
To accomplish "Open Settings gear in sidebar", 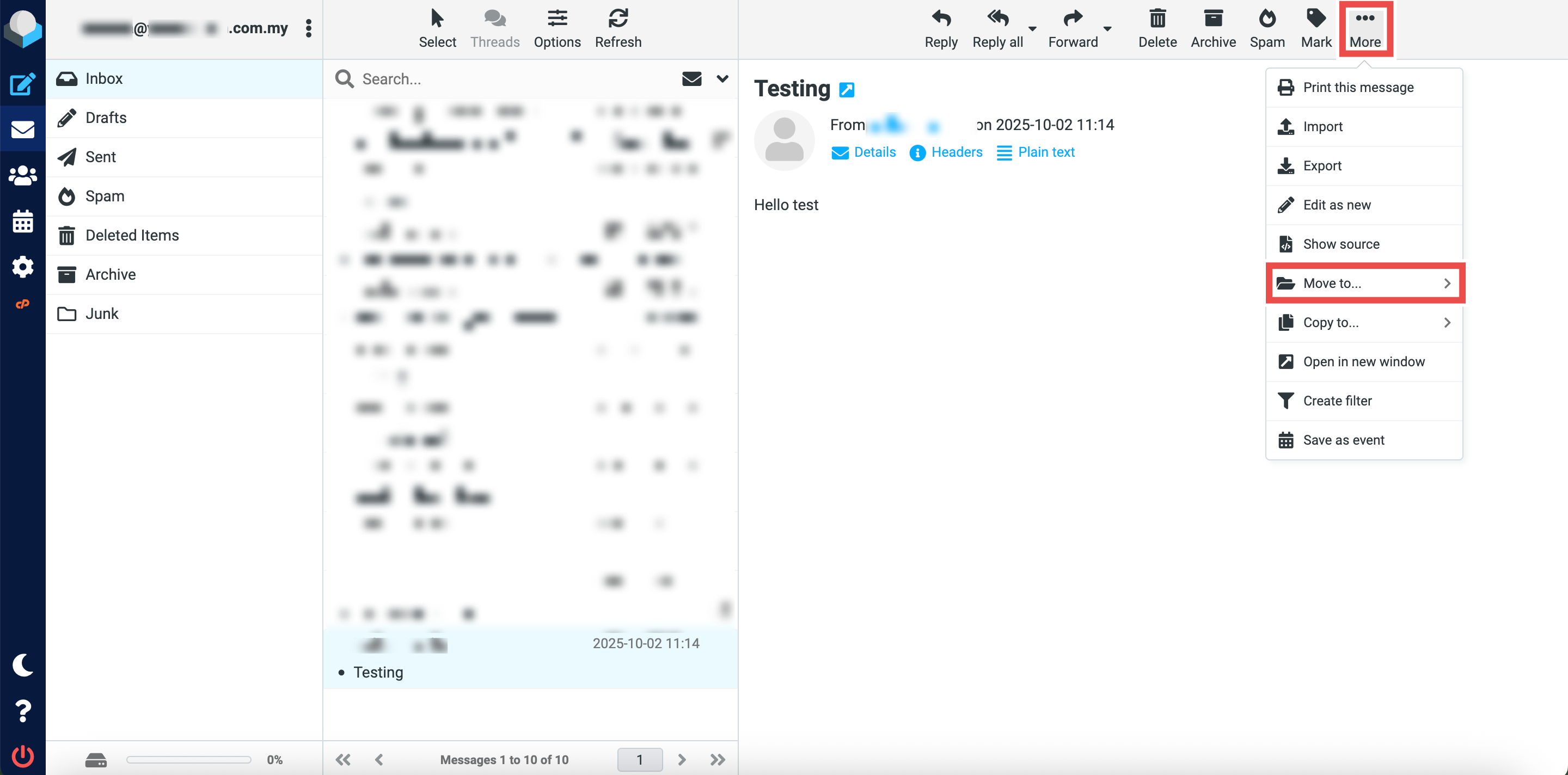I will (x=22, y=267).
